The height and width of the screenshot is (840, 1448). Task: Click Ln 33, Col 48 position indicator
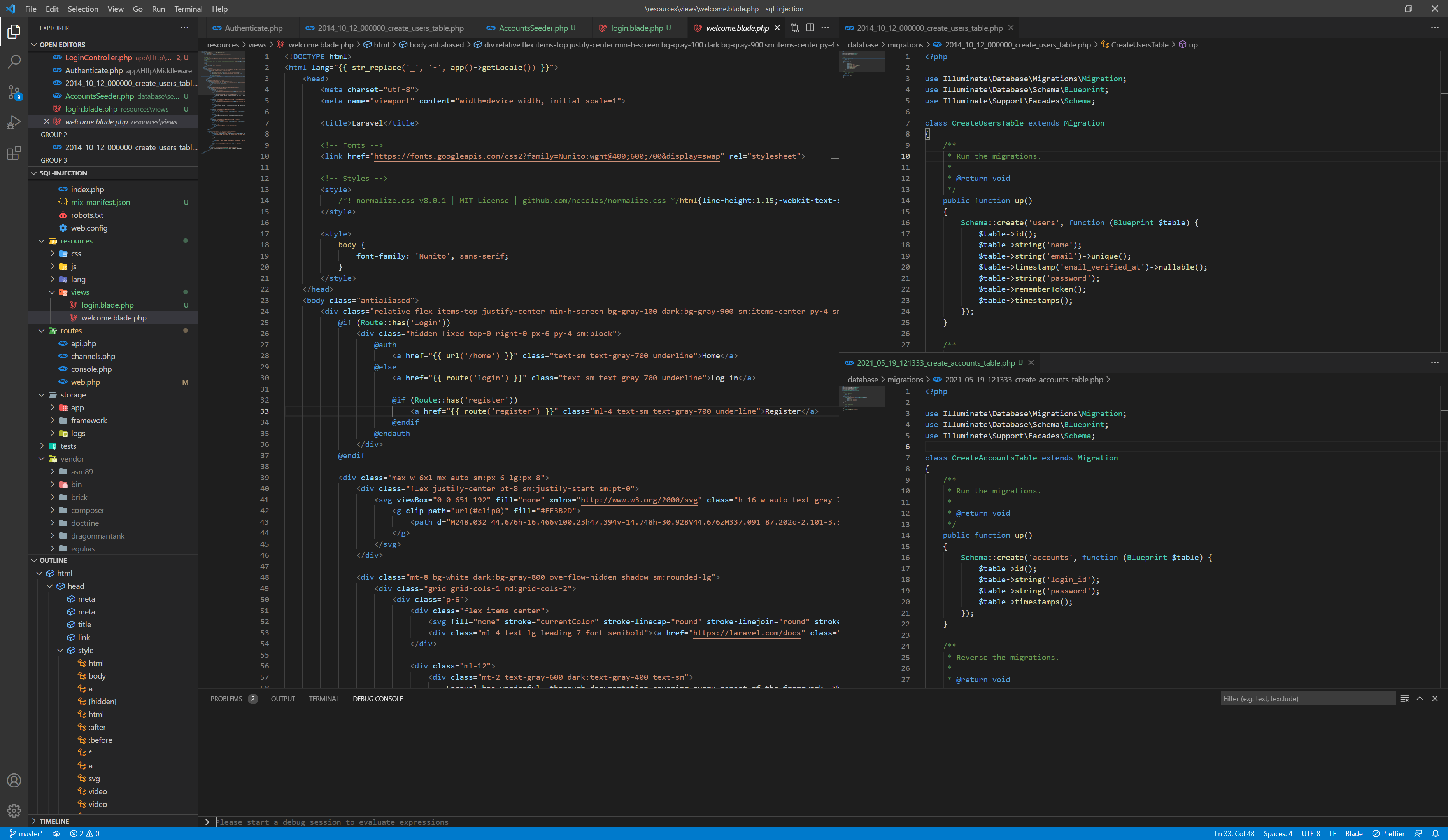click(1234, 833)
